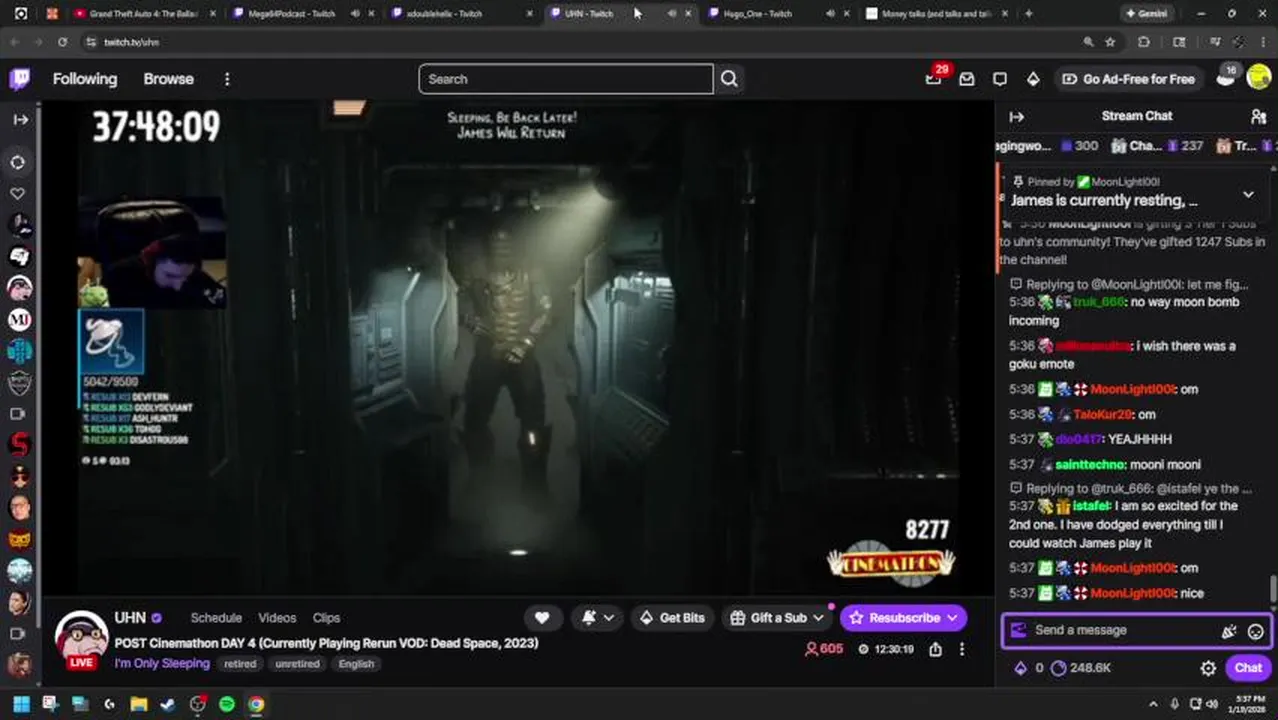
Task: Open the three-dot stream options menu
Action: coord(962,649)
